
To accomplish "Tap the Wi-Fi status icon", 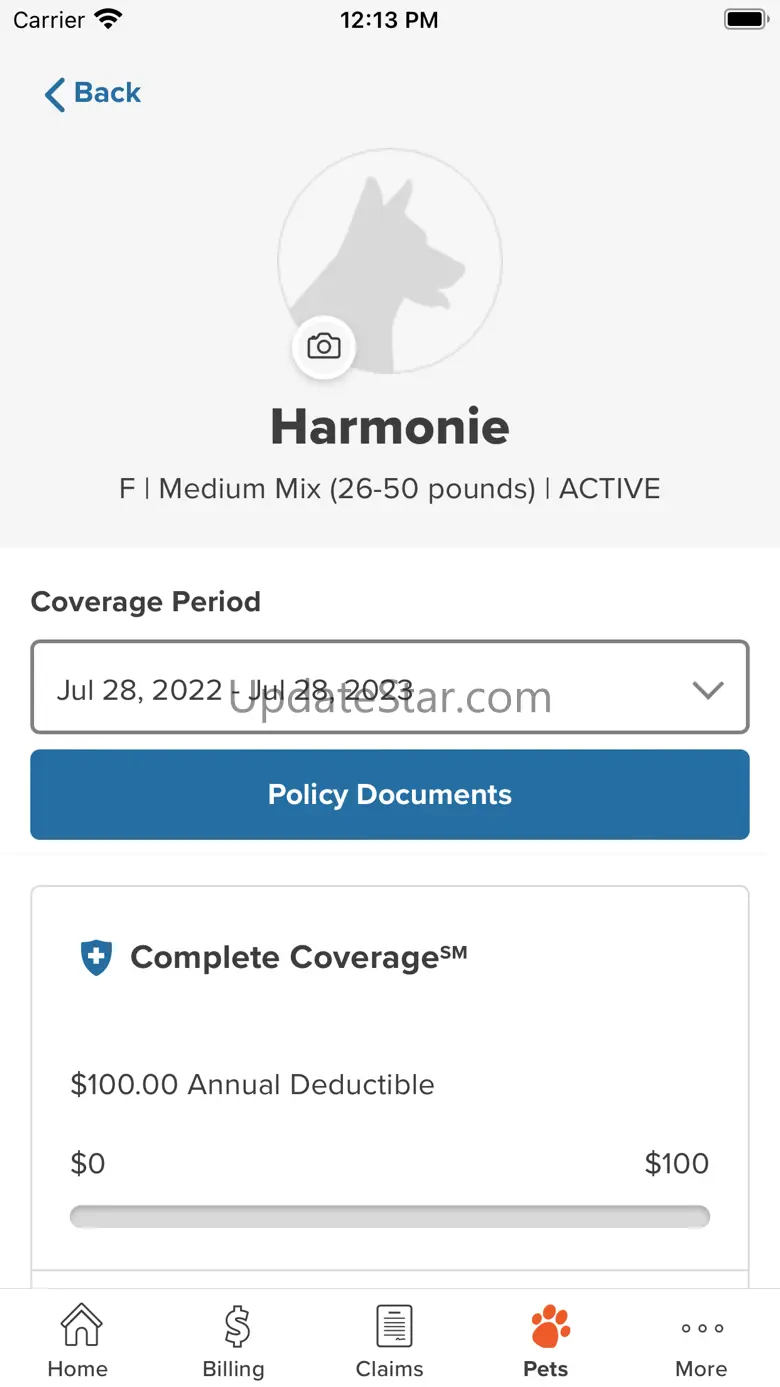I will coord(107,20).
